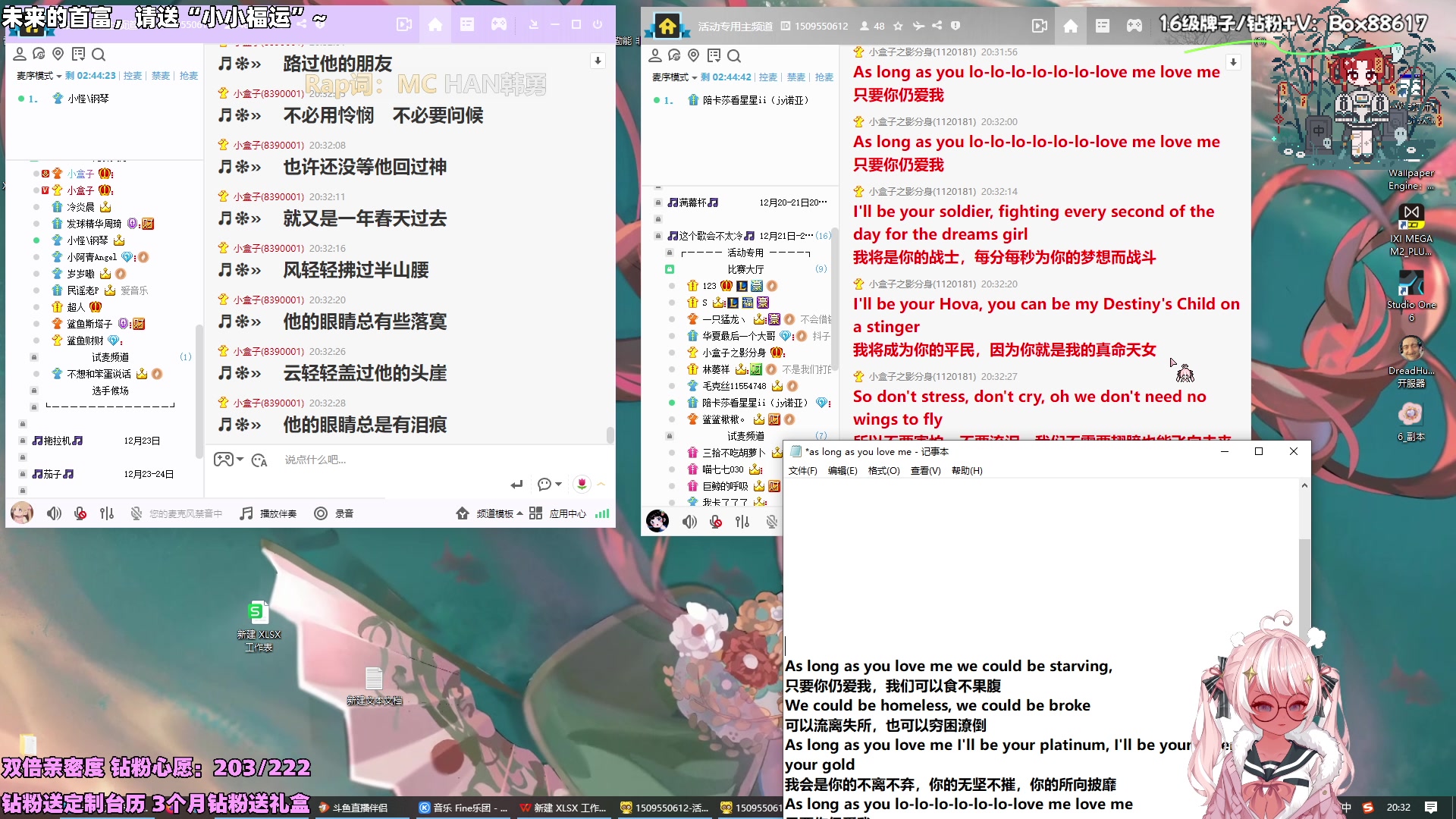The height and width of the screenshot is (819, 1456).
Task: Go to home tab in right YY window
Action: pyautogui.click(x=1071, y=26)
